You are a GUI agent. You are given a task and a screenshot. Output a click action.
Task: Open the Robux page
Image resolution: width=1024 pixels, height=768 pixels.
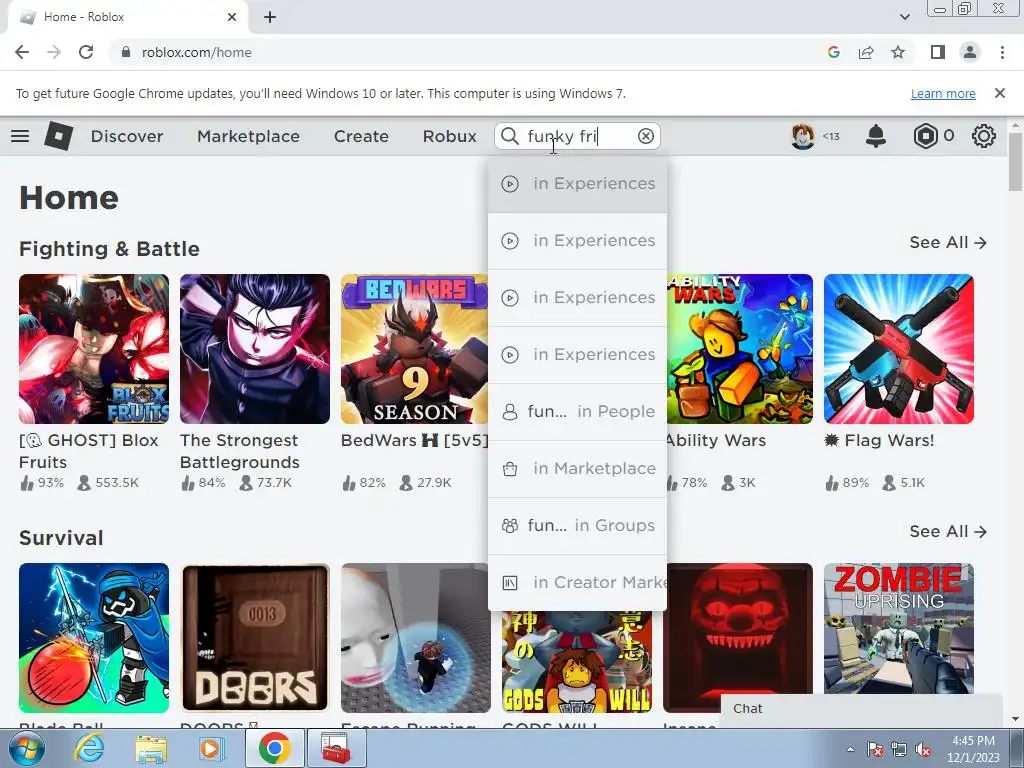[x=449, y=136]
